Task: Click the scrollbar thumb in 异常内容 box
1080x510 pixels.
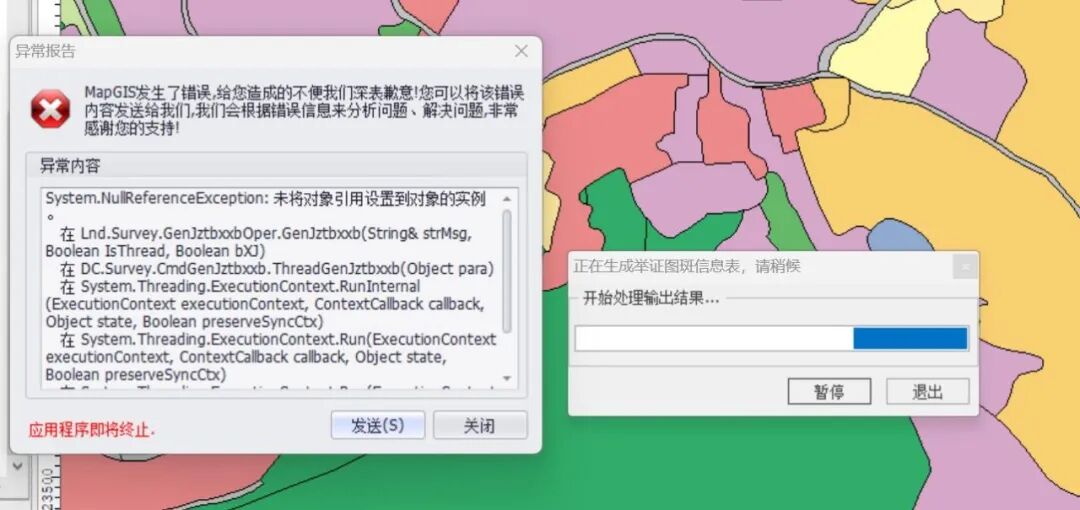Action: 507,272
